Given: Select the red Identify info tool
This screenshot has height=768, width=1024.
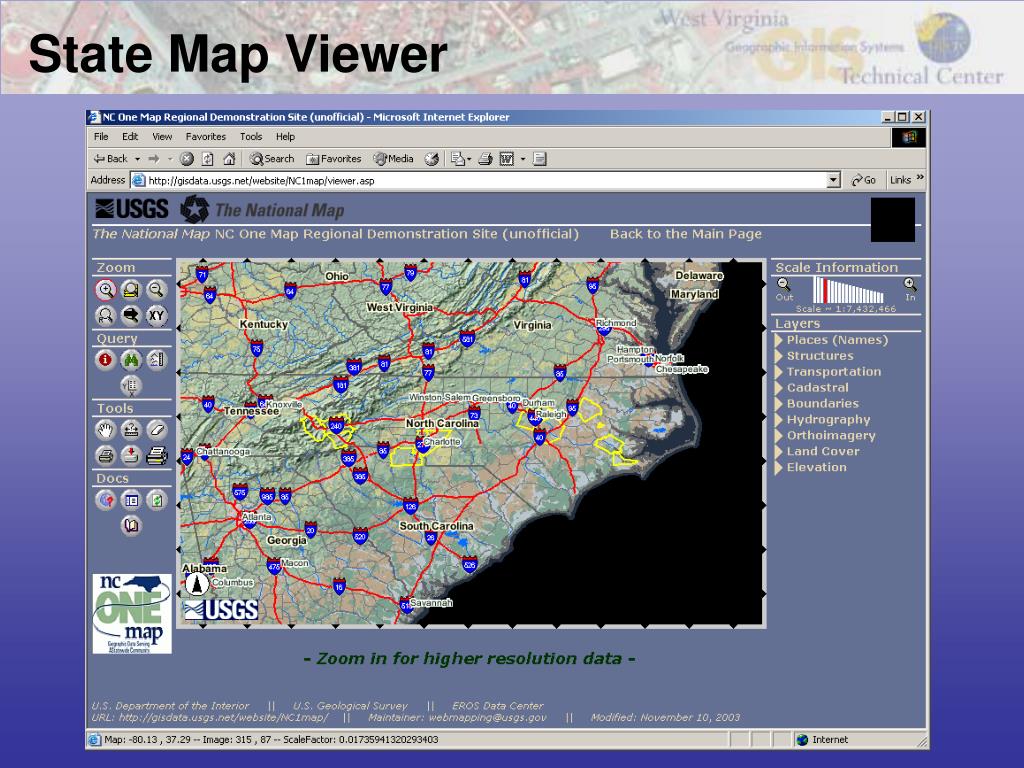Looking at the screenshot, I should click(x=106, y=360).
